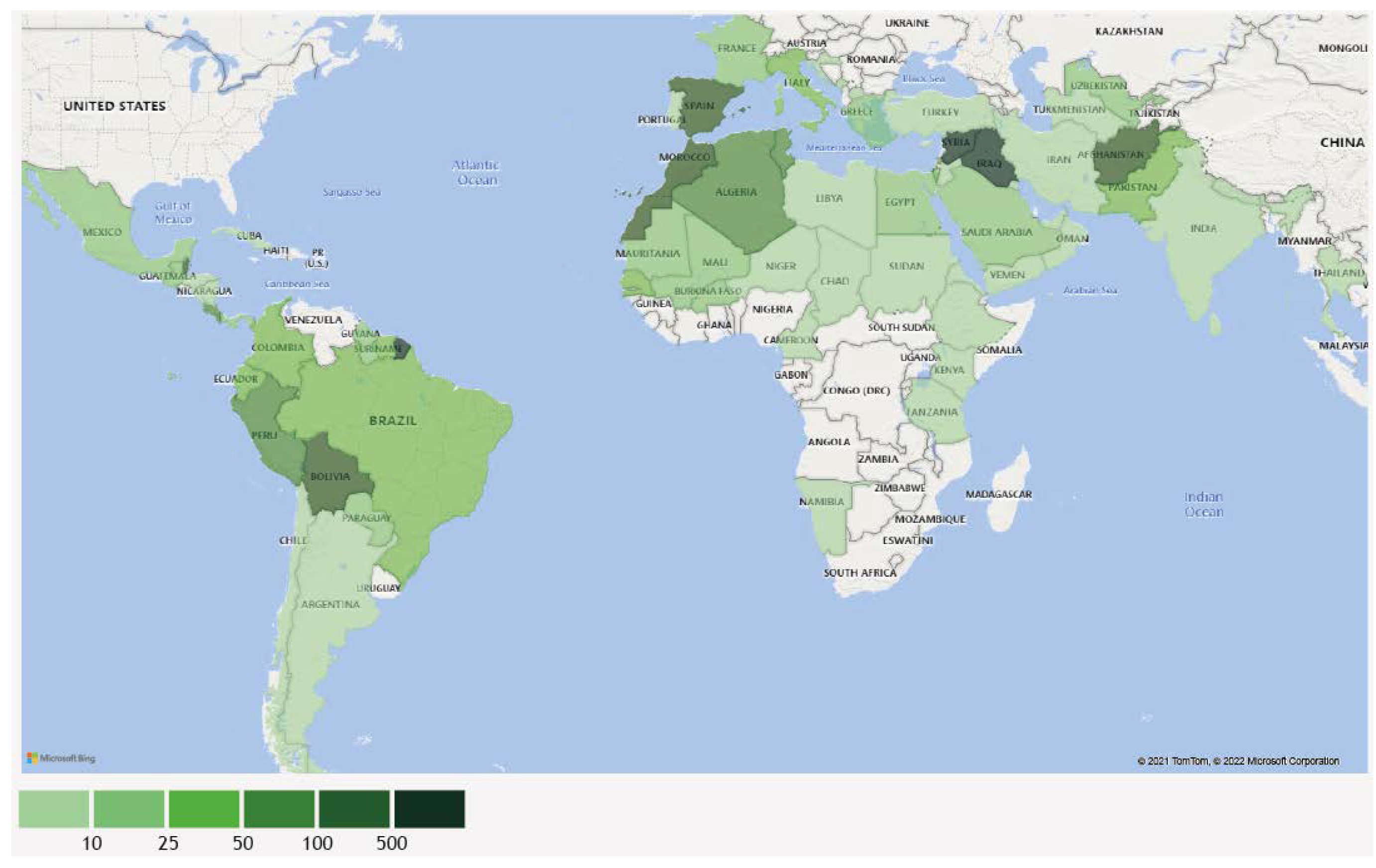Click the legend swatch between 50 and 100

click(279, 809)
